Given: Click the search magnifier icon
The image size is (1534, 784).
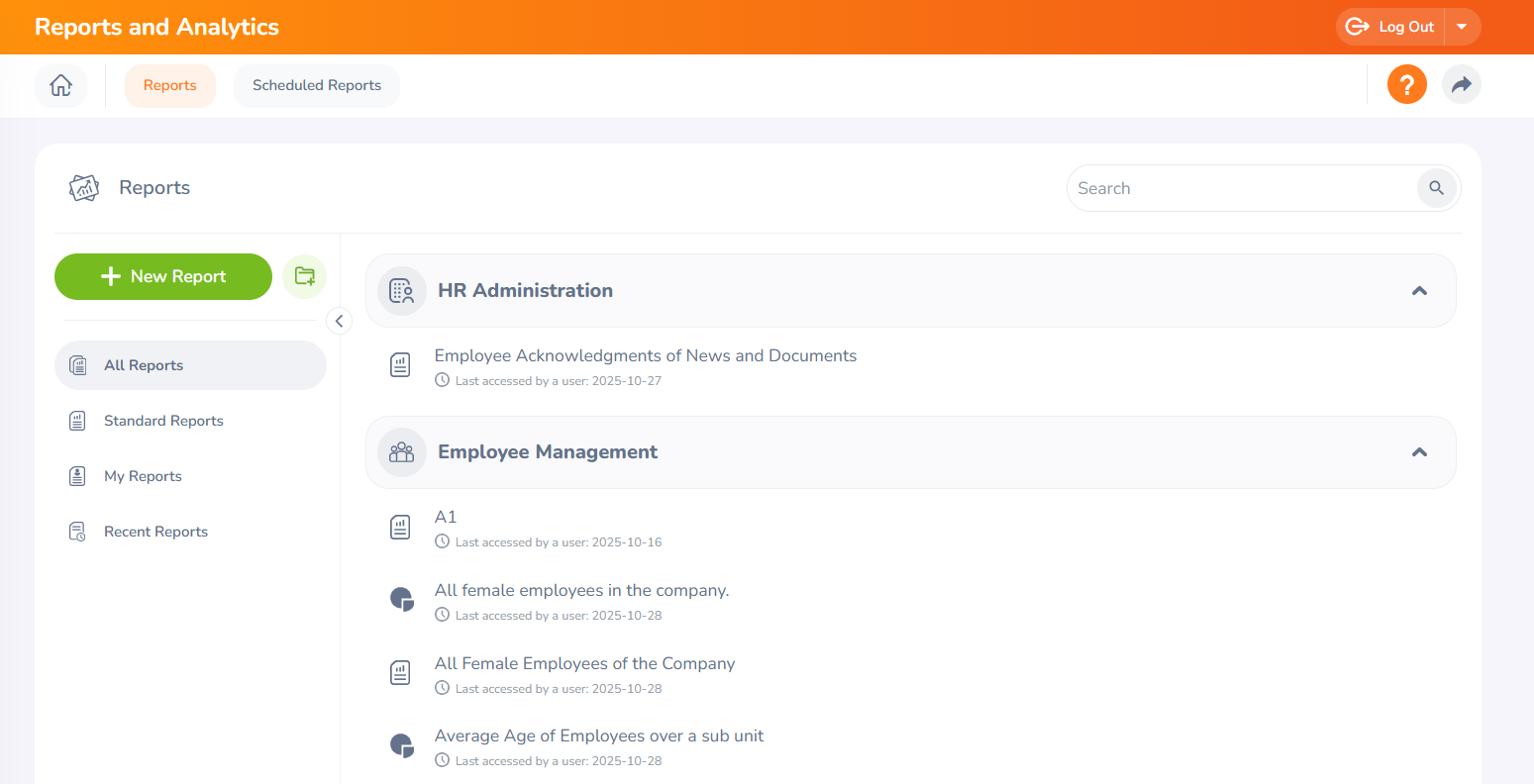Looking at the screenshot, I should [1436, 188].
